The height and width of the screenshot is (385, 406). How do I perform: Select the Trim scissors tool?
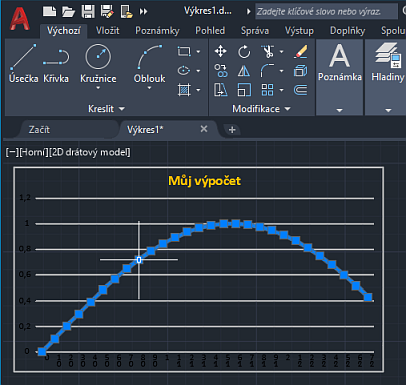(x=267, y=52)
